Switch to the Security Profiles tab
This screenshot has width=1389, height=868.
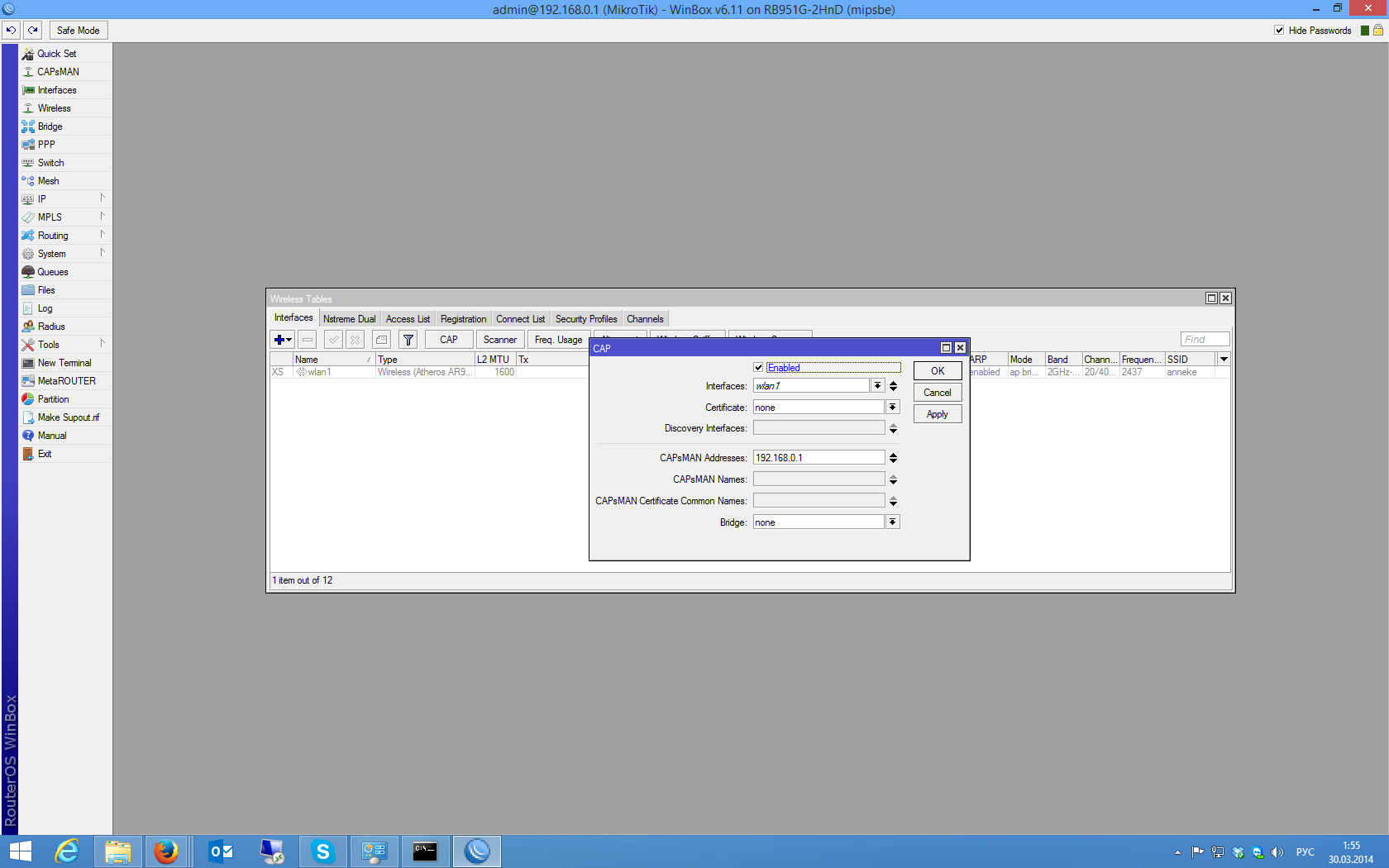[585, 319]
